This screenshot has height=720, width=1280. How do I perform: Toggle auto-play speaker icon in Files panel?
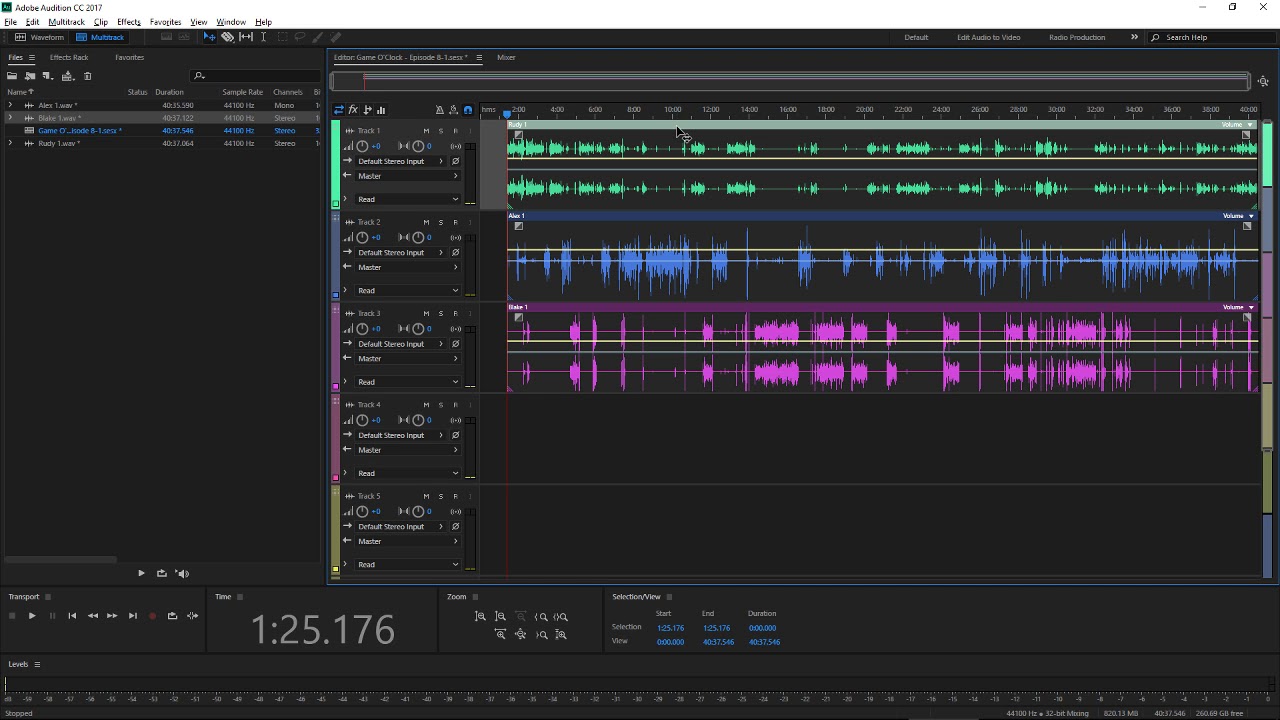(182, 573)
